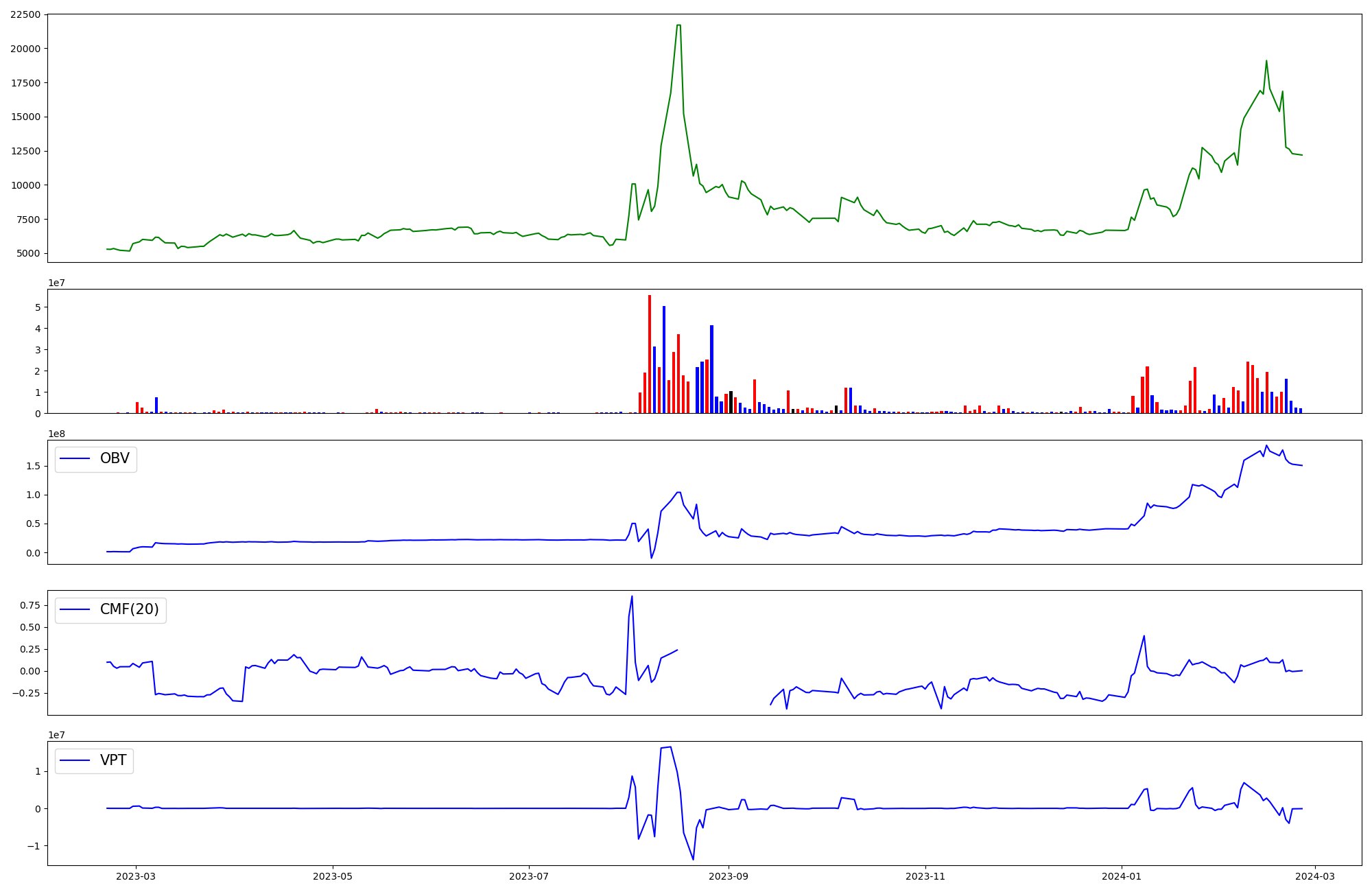The height and width of the screenshot is (892, 1372).
Task: Click the 2023-11 x-axis date label
Action: point(925,876)
